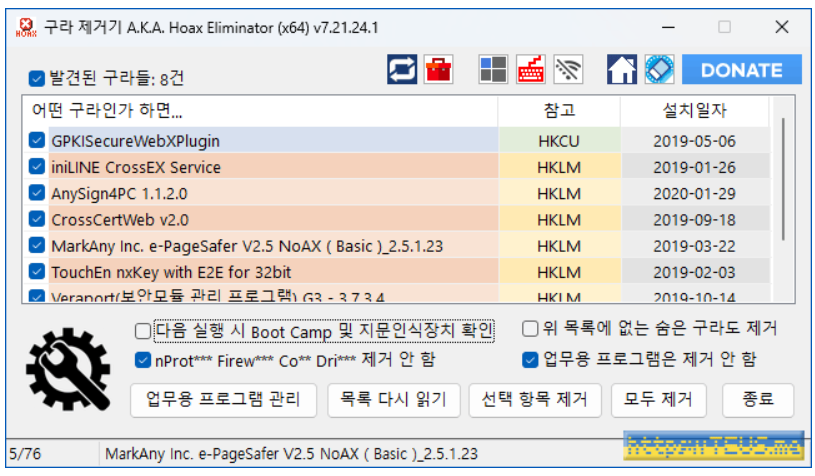This screenshot has height=476, width=815.
Task: Toggle nProt*** Firew*** 제거 안 함 checkbox
Action: (x=143, y=360)
